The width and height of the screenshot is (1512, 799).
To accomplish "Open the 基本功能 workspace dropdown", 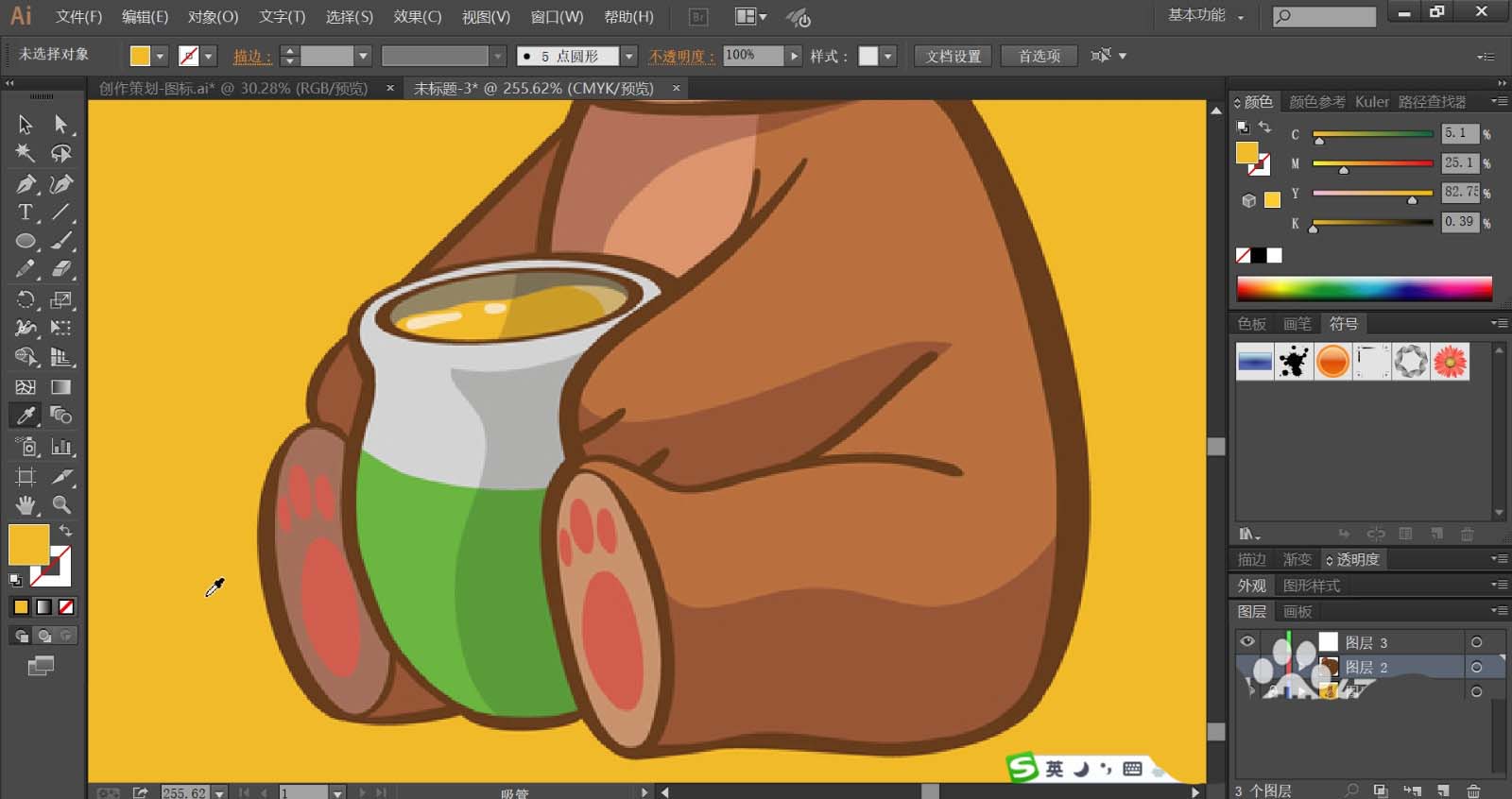I will click(1207, 15).
